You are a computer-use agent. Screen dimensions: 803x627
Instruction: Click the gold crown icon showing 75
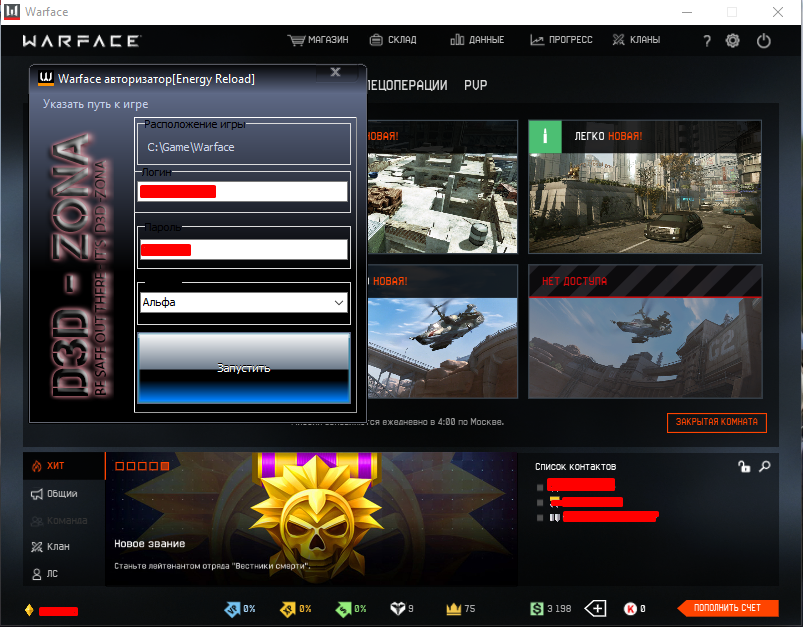(x=454, y=609)
